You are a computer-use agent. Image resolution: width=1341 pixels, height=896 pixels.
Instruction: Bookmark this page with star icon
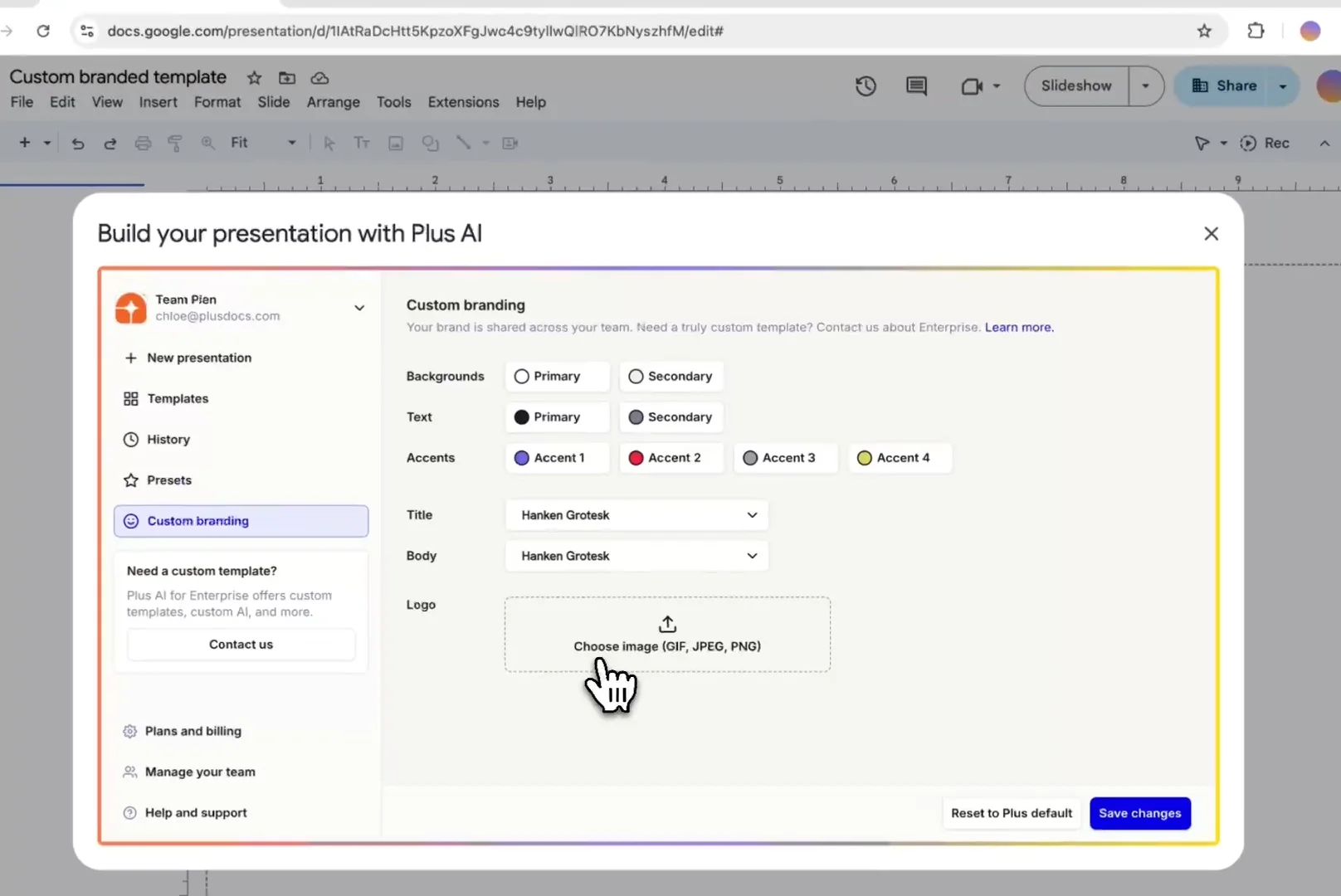[x=1204, y=31]
